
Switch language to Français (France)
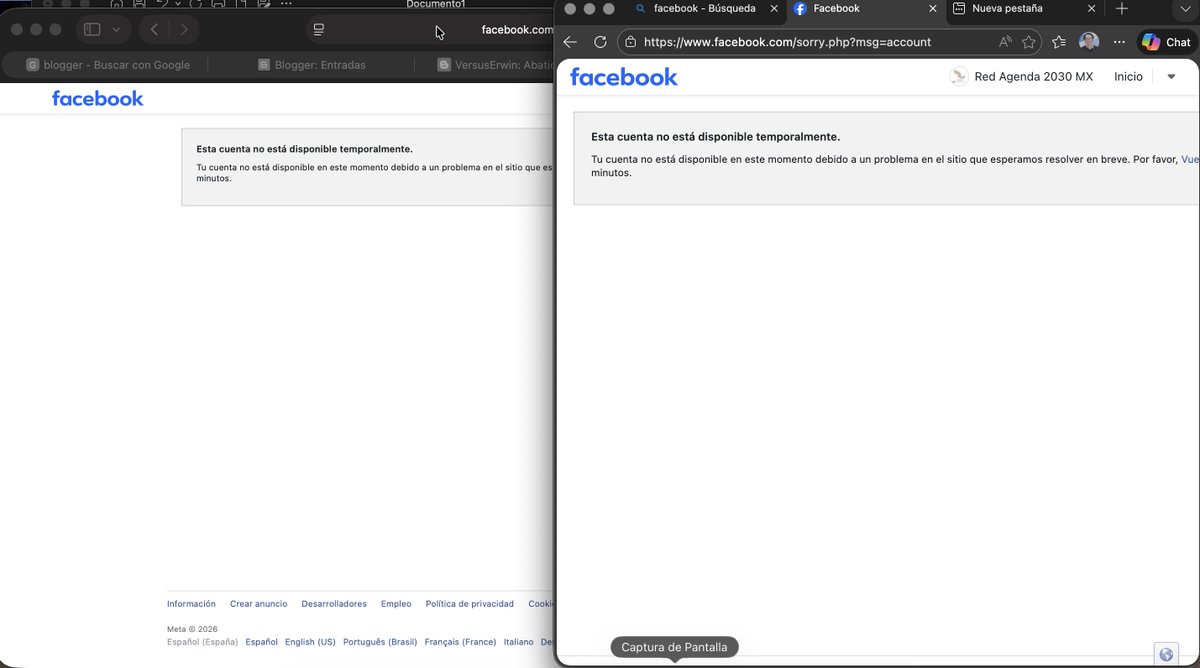(460, 642)
